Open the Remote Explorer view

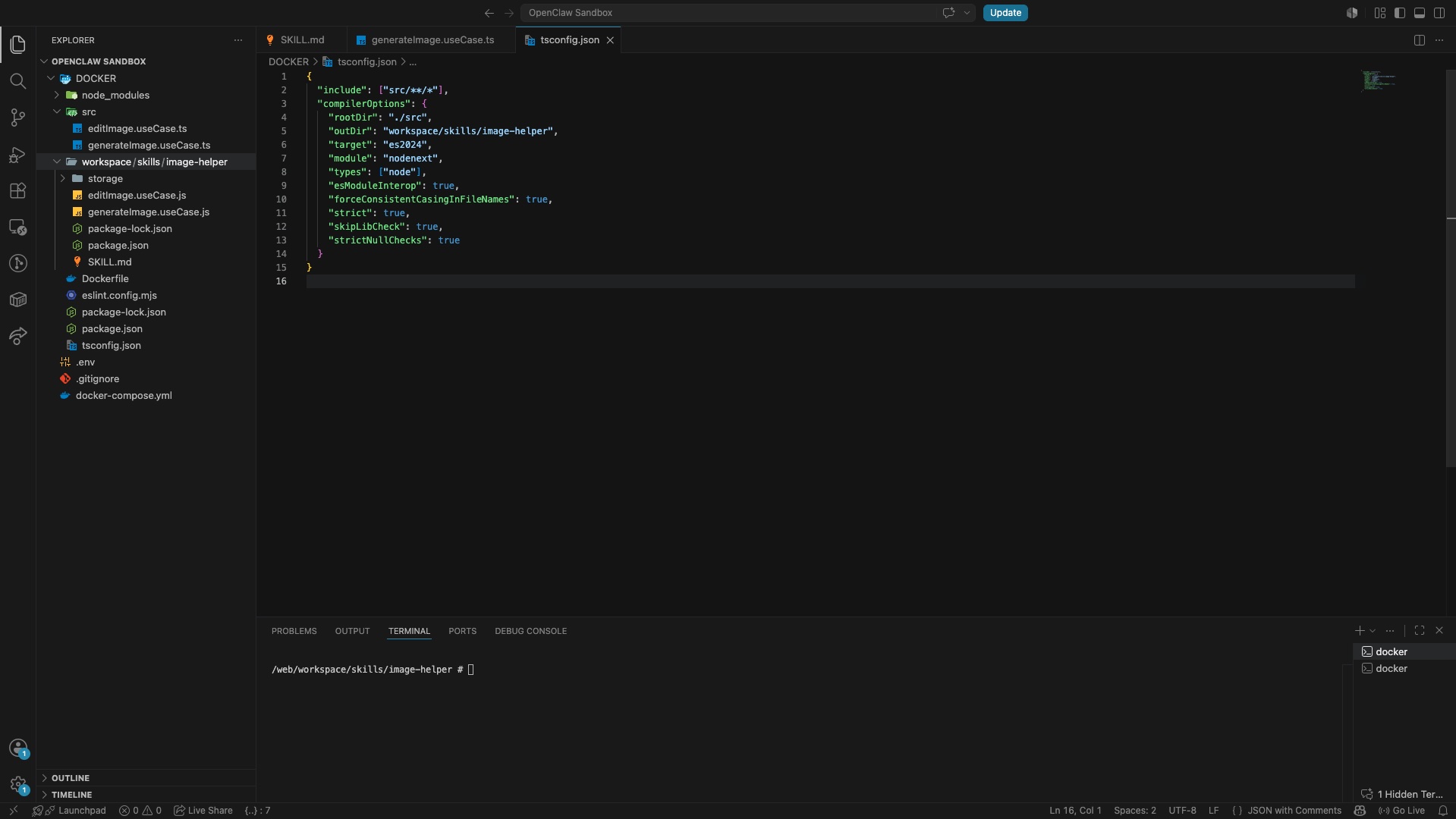[17, 227]
